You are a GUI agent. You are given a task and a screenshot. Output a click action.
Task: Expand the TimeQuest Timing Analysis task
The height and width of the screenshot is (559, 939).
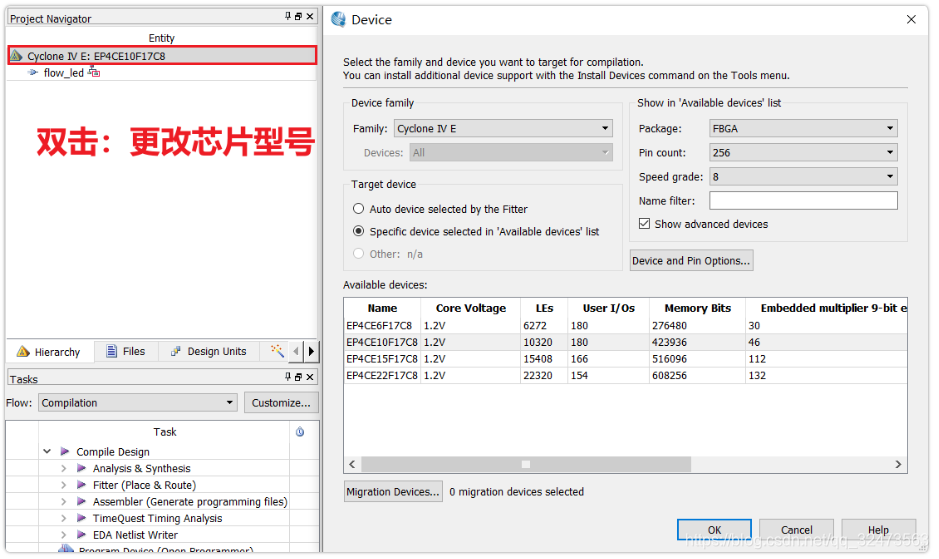click(63, 518)
